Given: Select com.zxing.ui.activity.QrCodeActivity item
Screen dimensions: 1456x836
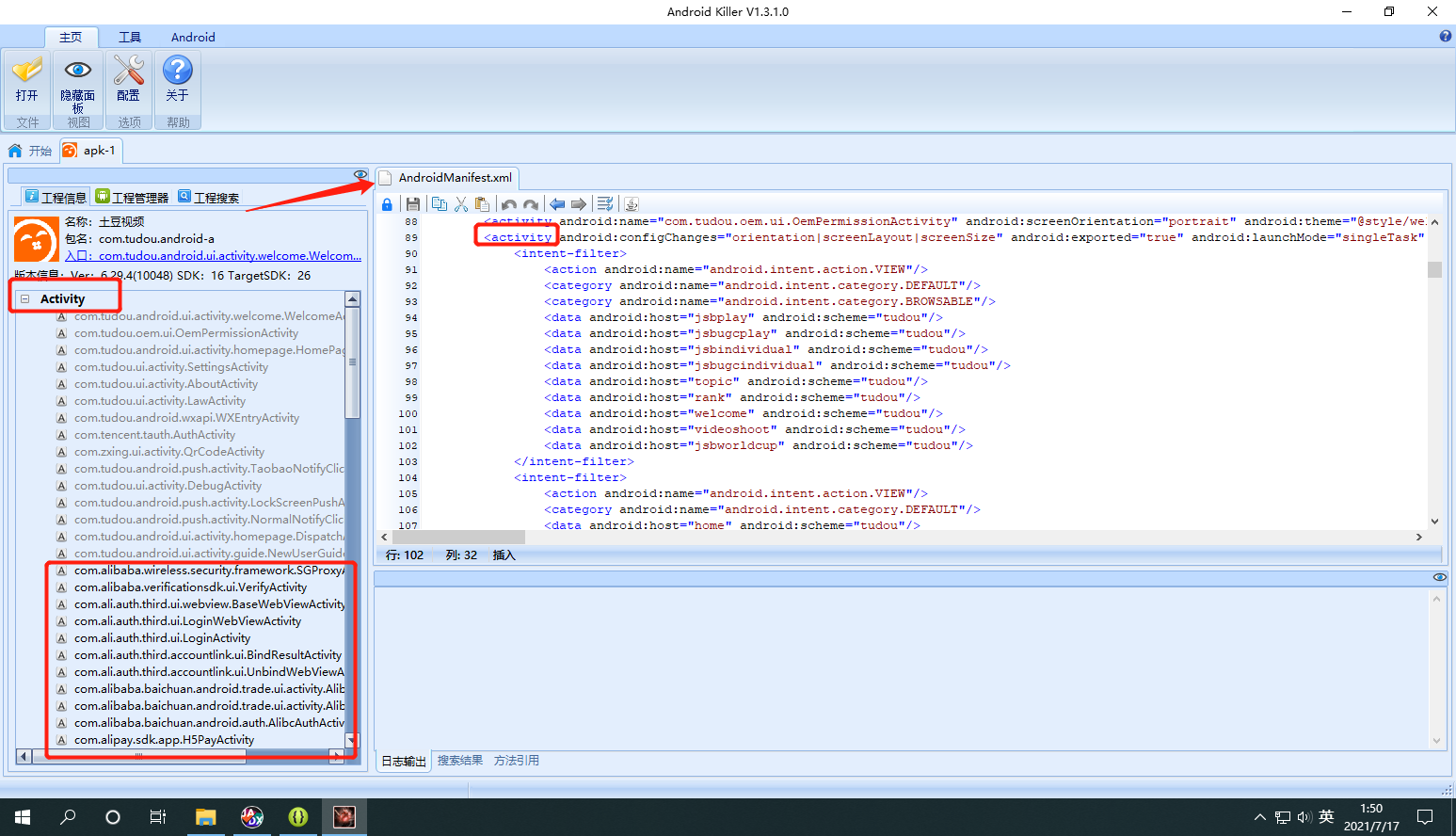Looking at the screenshot, I should point(169,452).
